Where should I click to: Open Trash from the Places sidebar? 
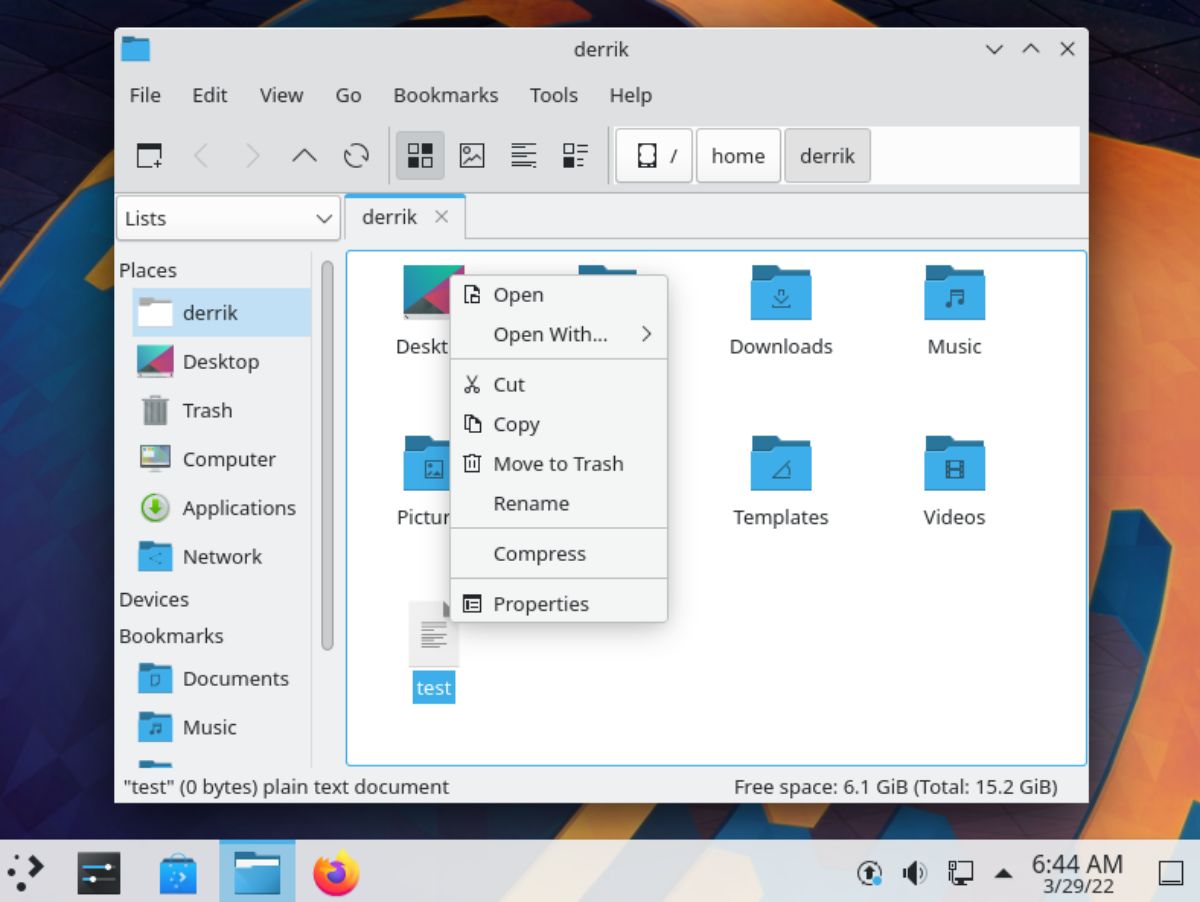pyautogui.click(x=207, y=410)
